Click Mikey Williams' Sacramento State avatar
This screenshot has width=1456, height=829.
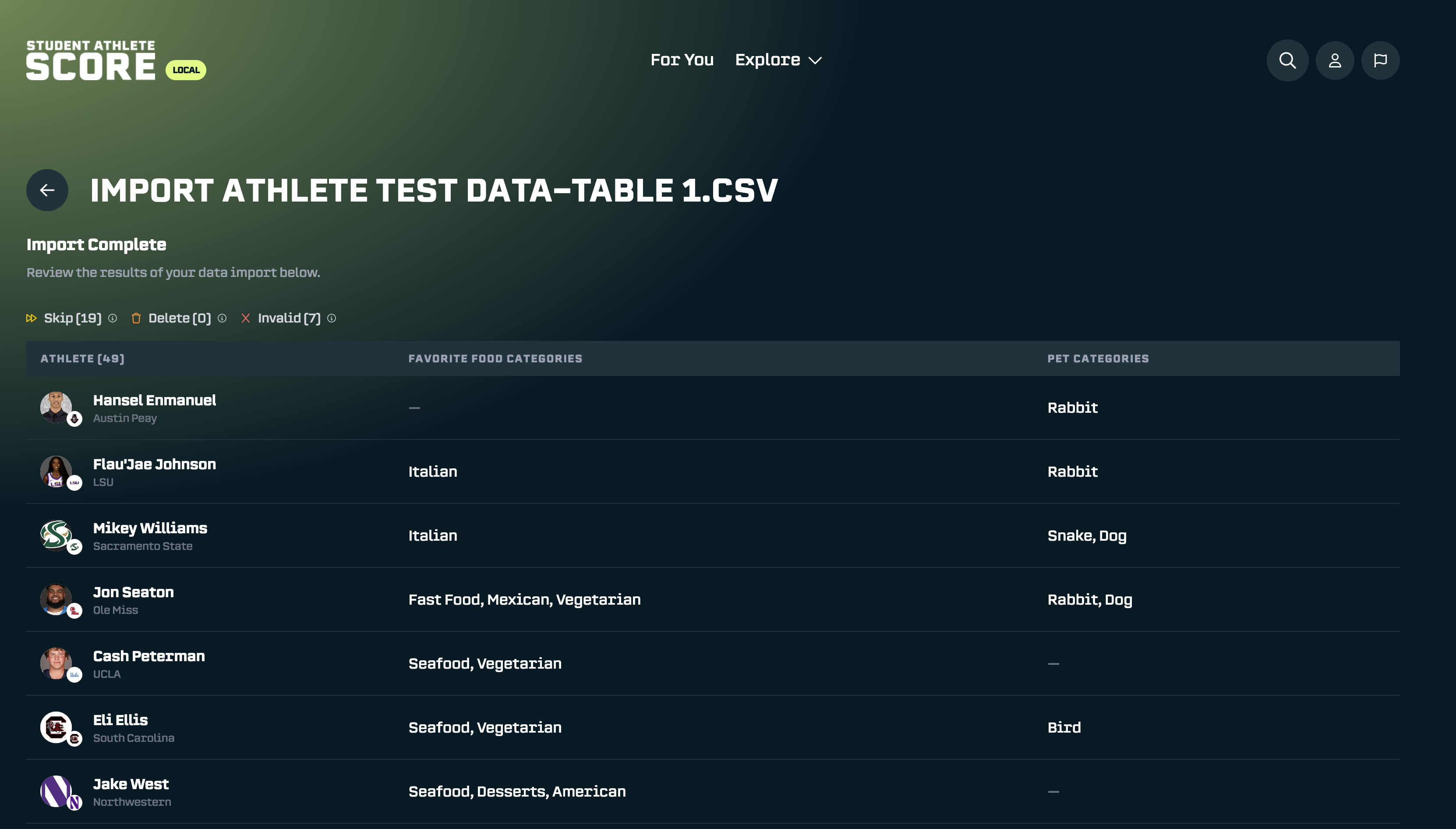pos(56,535)
